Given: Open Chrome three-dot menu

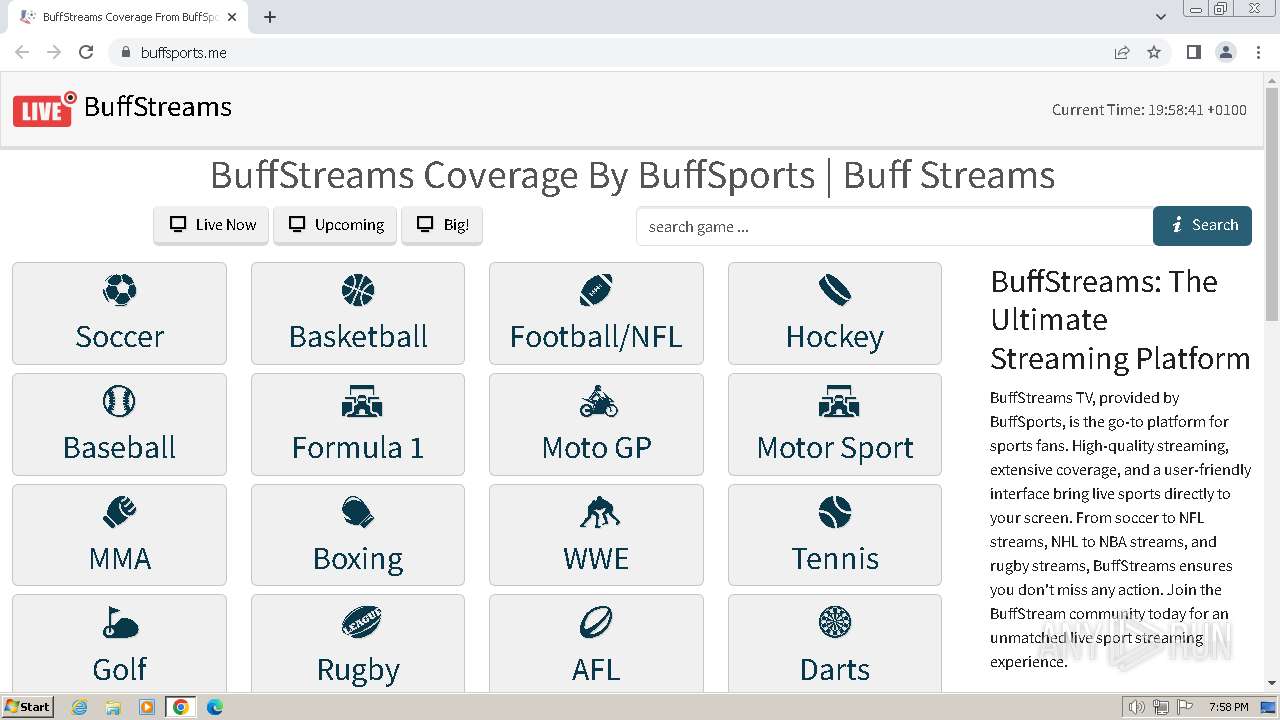Looking at the screenshot, I should (x=1258, y=52).
